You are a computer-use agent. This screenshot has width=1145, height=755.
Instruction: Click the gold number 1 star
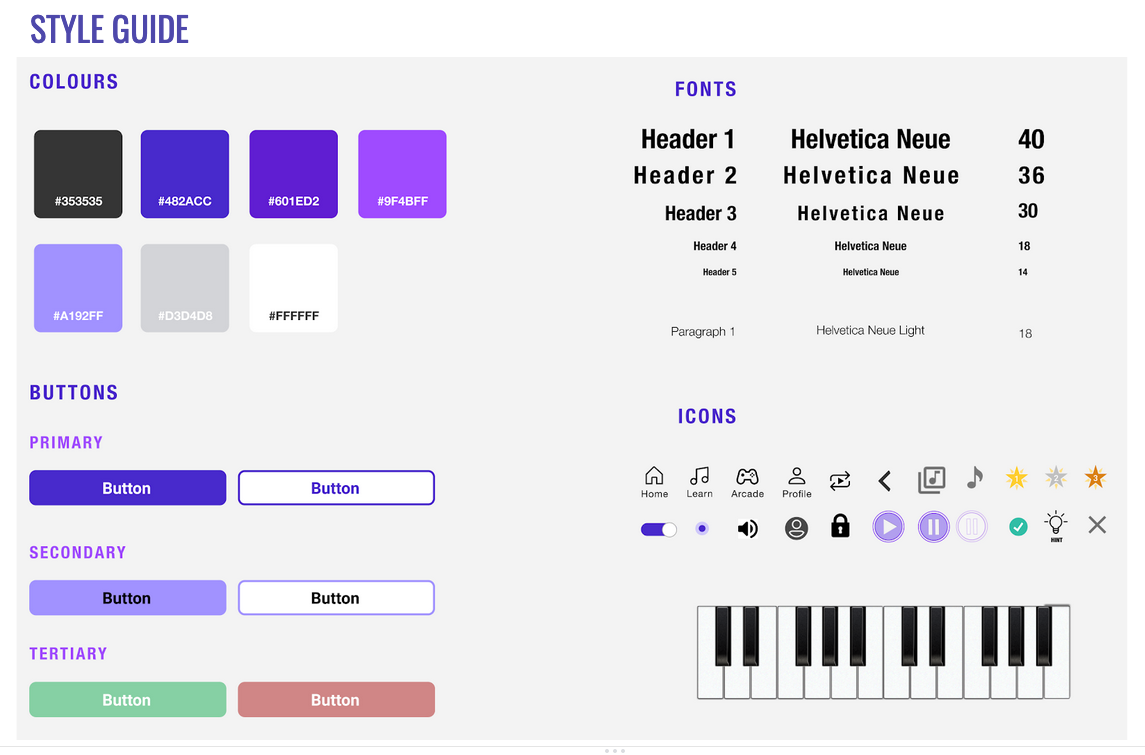[x=1016, y=478]
